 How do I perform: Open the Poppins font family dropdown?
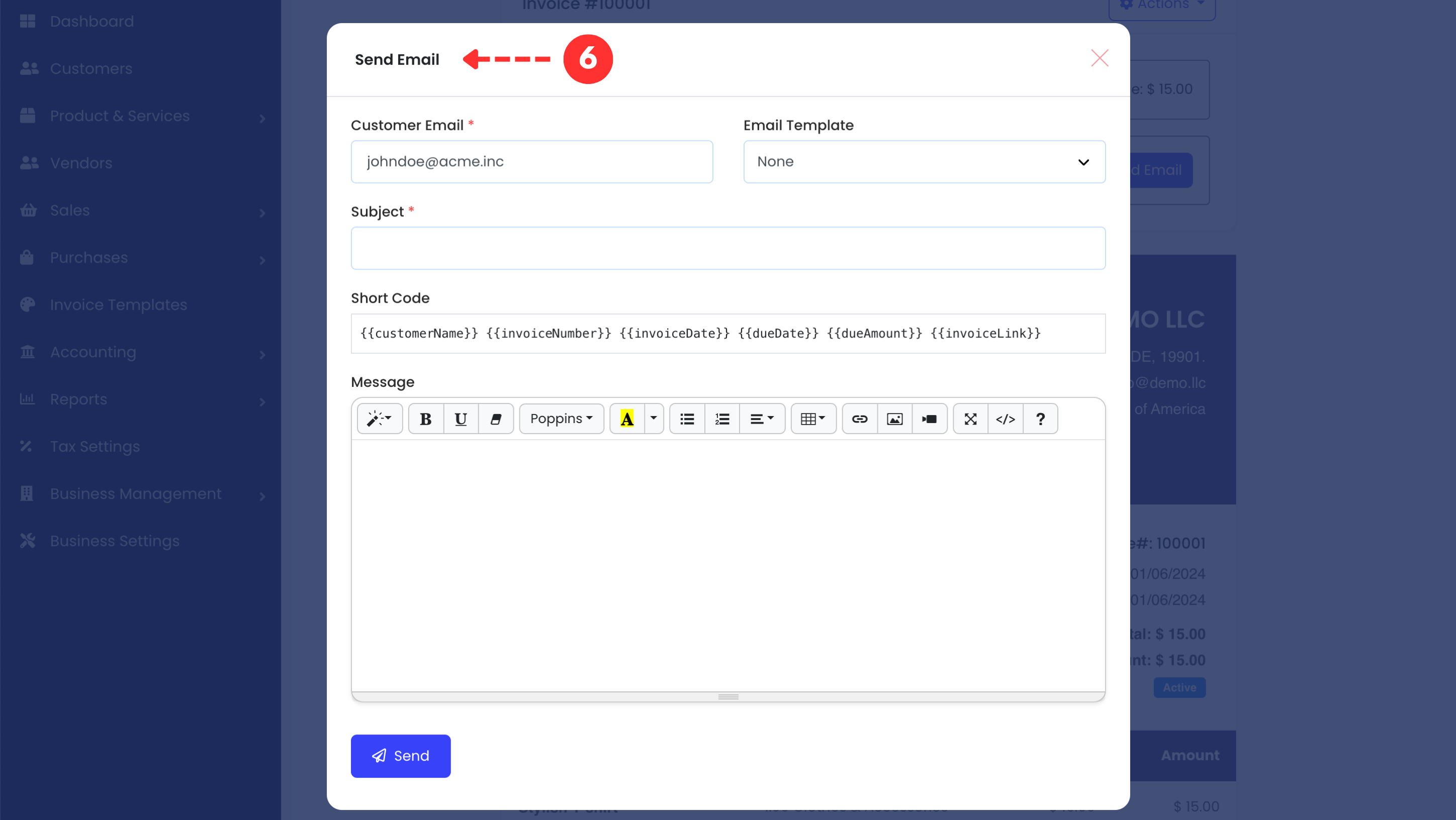[x=561, y=419]
